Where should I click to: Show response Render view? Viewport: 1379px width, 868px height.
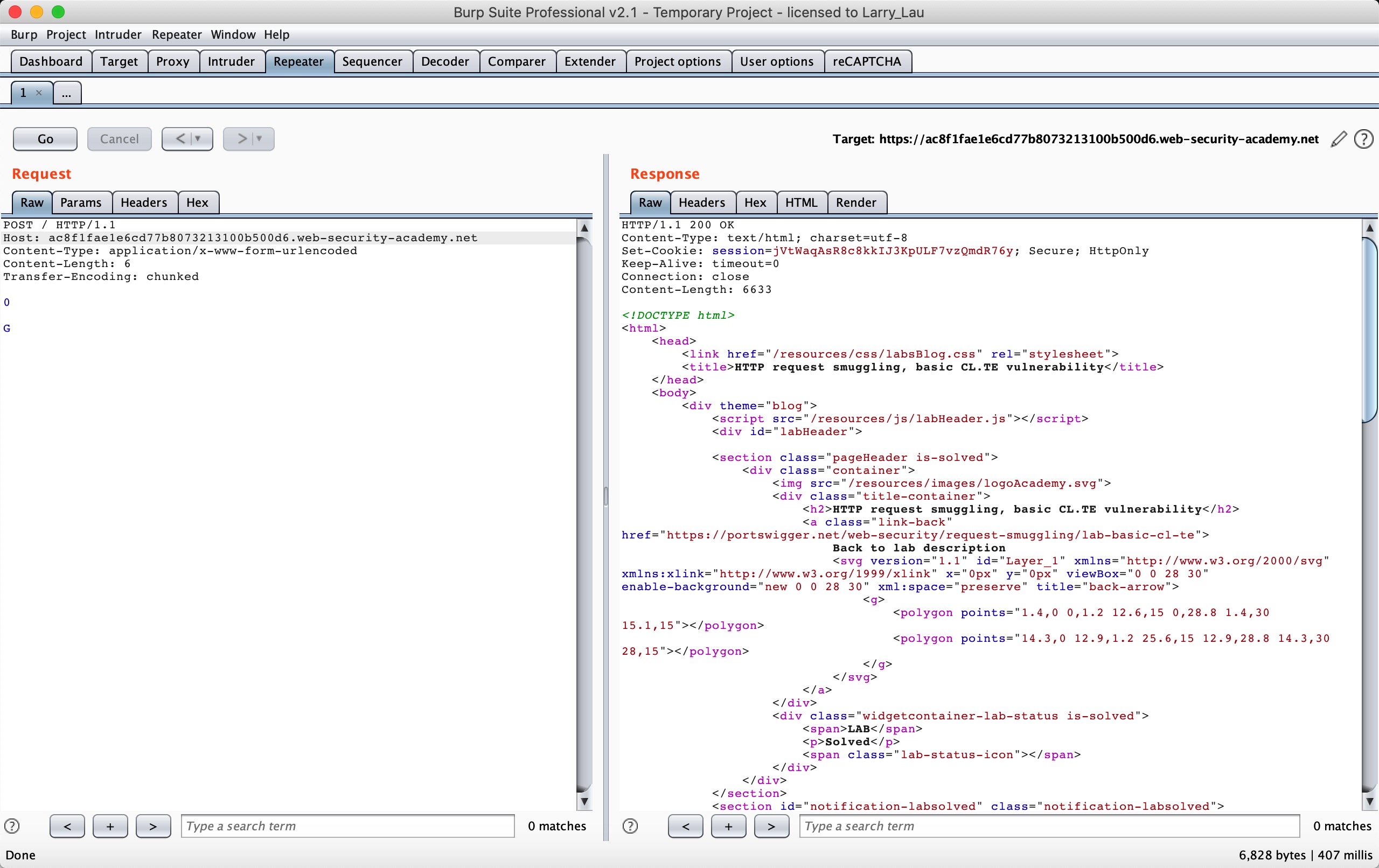(x=856, y=202)
